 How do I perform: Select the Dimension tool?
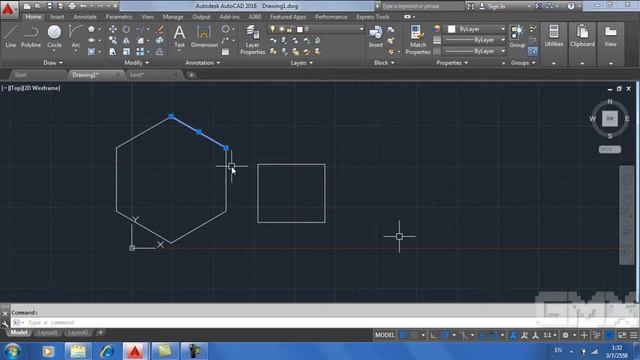click(x=204, y=36)
